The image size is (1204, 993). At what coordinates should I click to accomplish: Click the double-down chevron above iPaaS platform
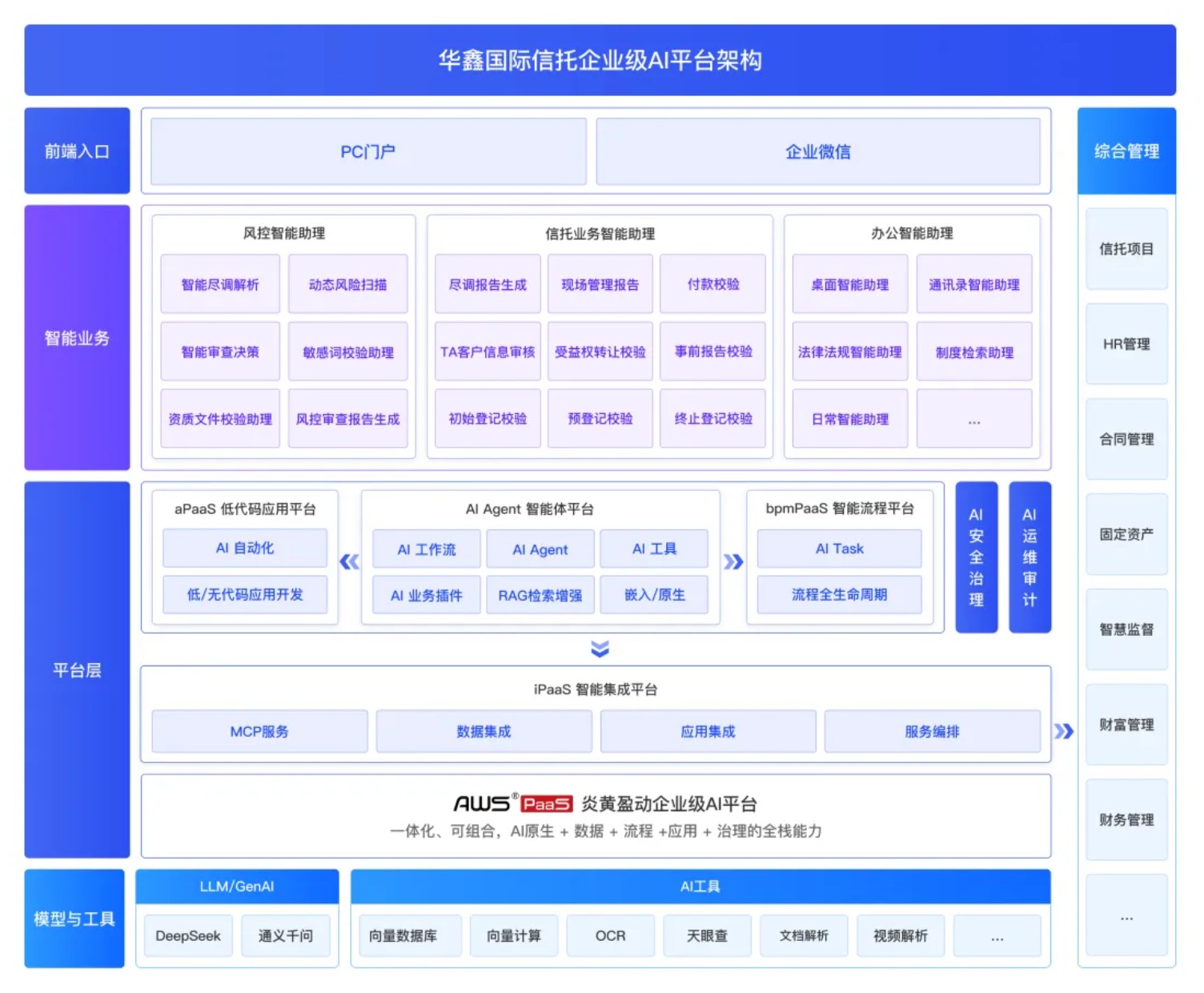tap(600, 649)
